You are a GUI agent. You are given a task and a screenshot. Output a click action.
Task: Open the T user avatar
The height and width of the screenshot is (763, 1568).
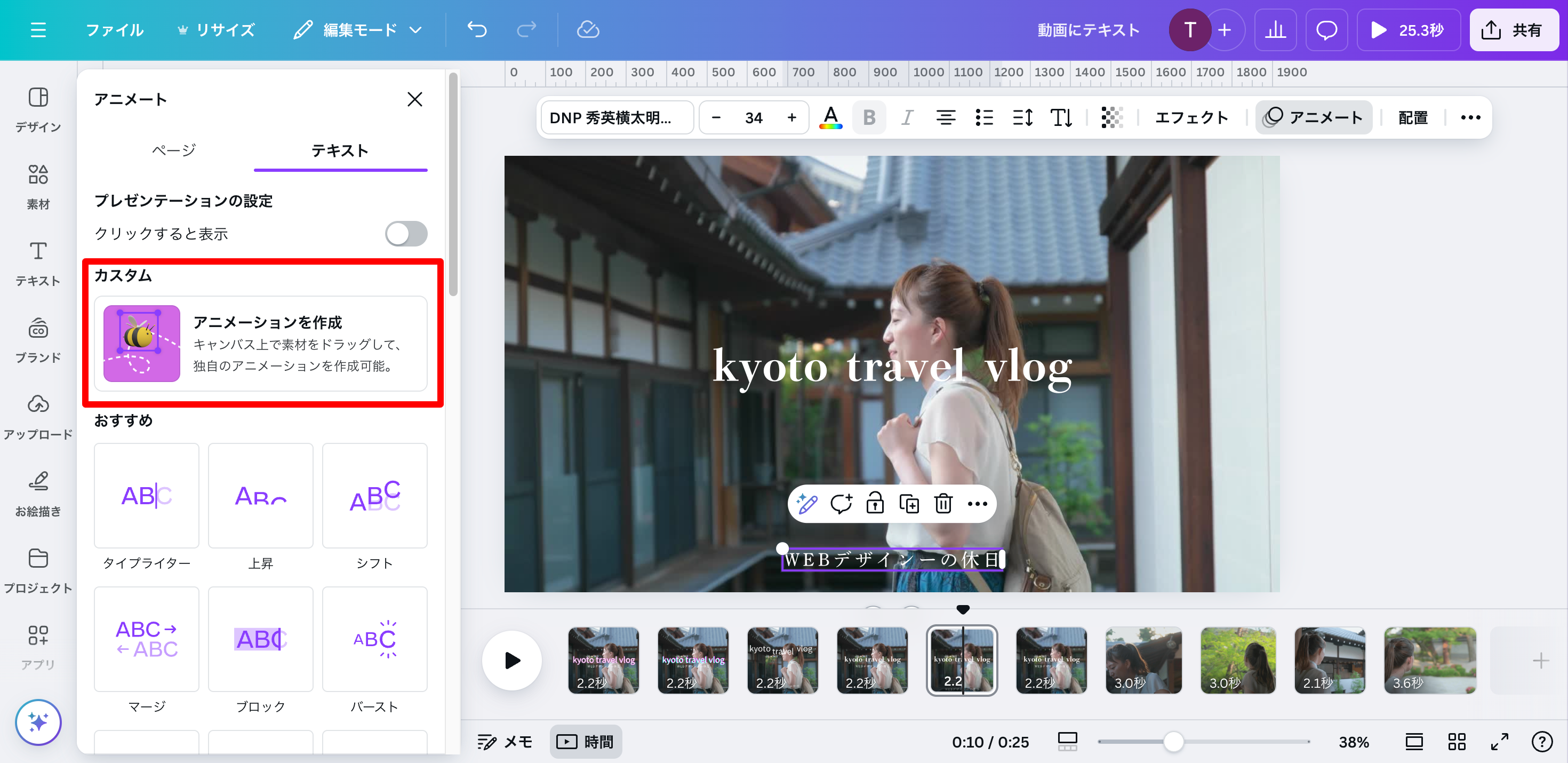pyautogui.click(x=1189, y=30)
